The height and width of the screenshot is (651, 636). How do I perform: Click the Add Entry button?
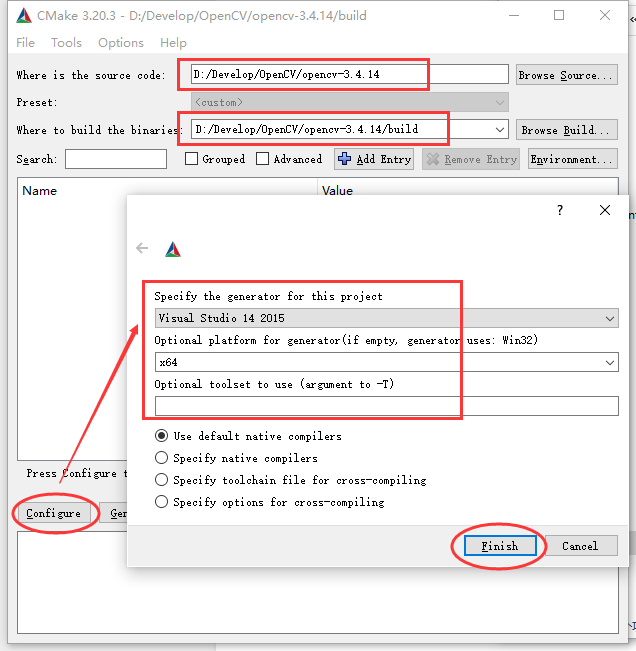tap(374, 159)
